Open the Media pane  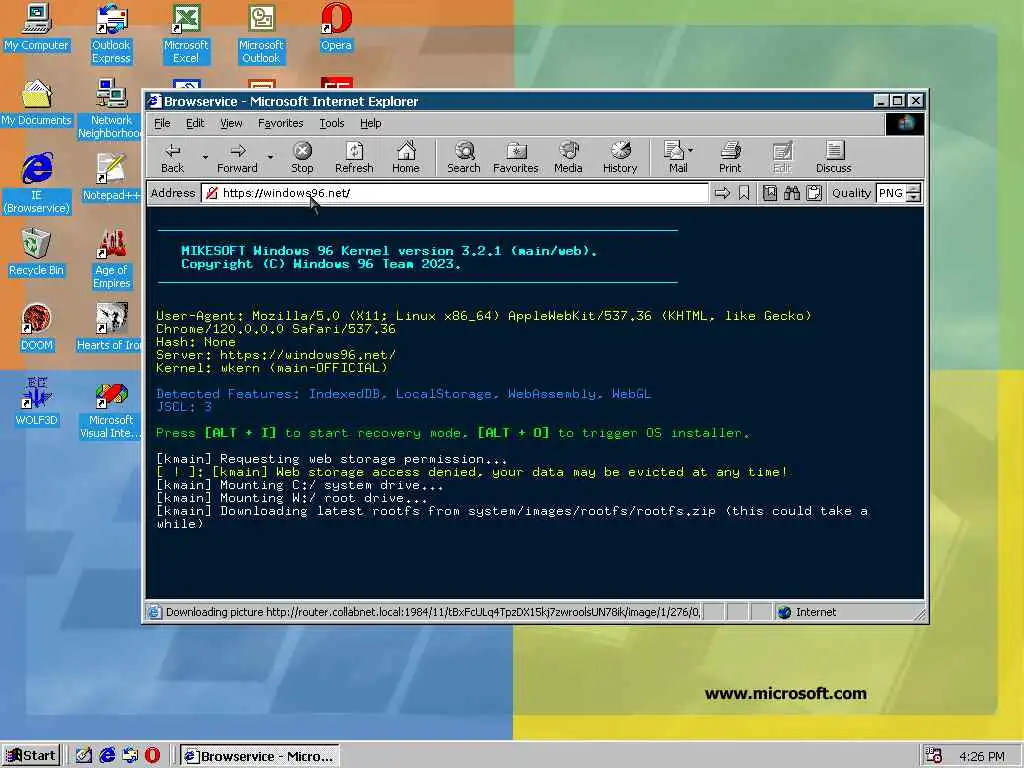point(568,158)
